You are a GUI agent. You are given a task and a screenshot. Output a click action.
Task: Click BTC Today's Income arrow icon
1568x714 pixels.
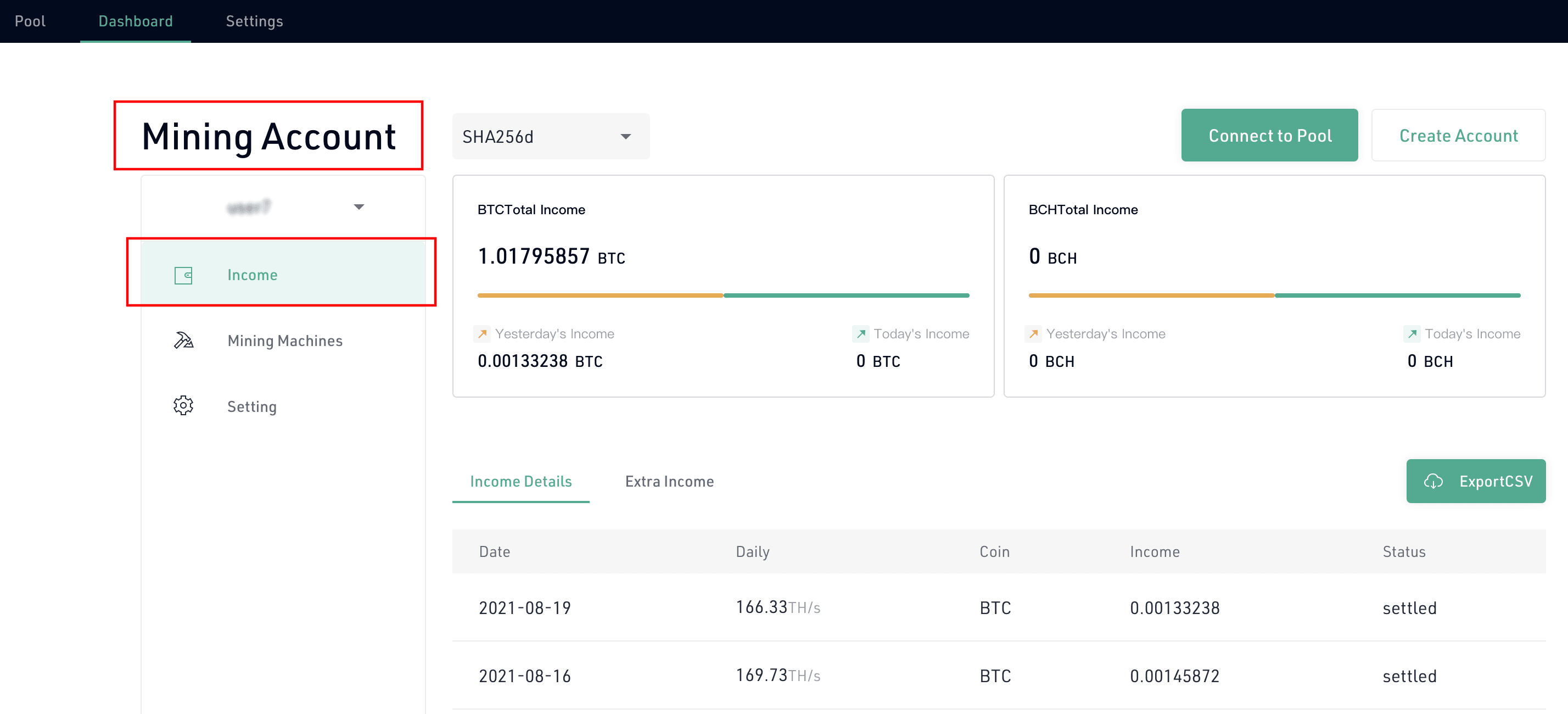coord(861,333)
